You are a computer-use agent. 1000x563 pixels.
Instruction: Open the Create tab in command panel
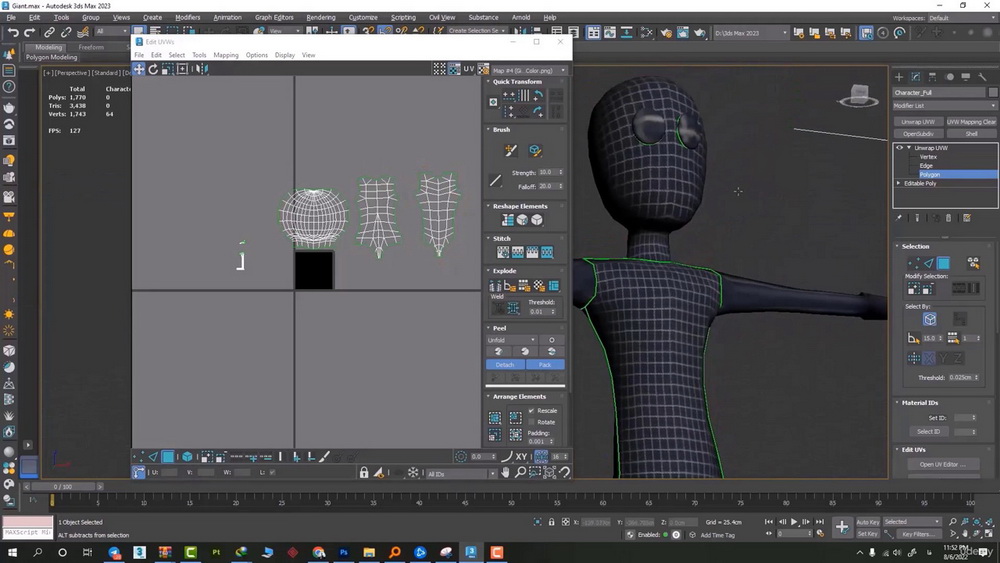click(x=899, y=77)
